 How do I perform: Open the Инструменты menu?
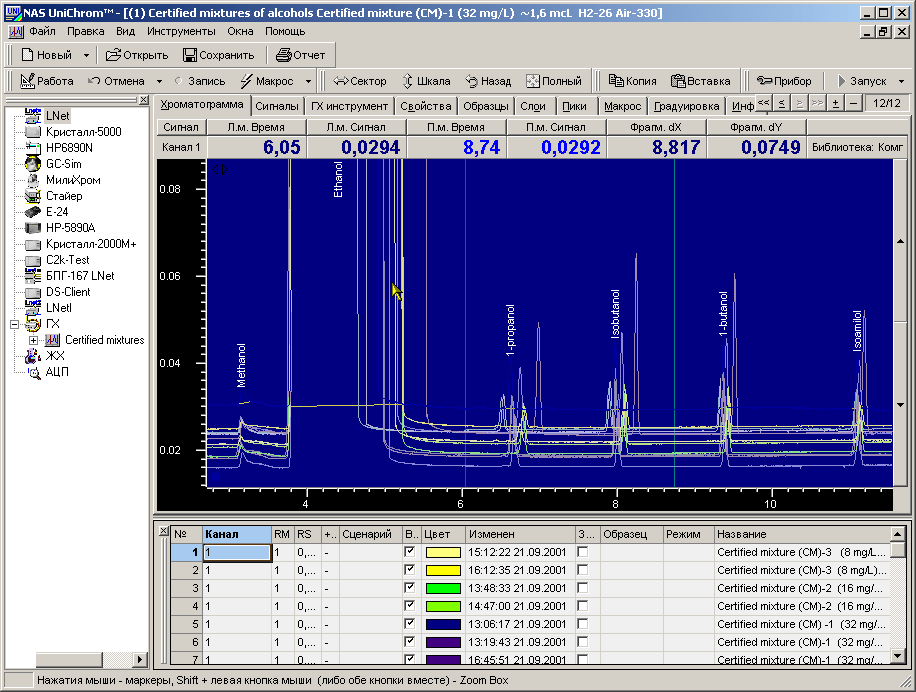(x=181, y=32)
